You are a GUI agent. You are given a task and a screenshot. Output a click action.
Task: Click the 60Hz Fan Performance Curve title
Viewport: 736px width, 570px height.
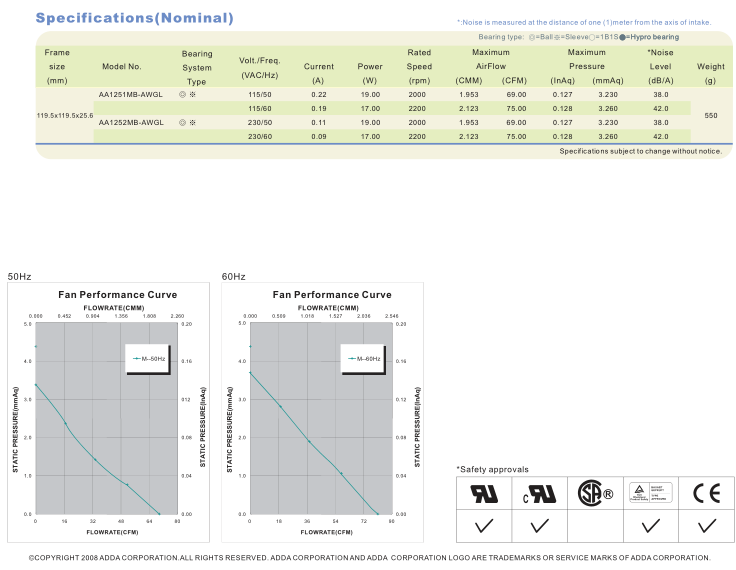tap(332, 295)
